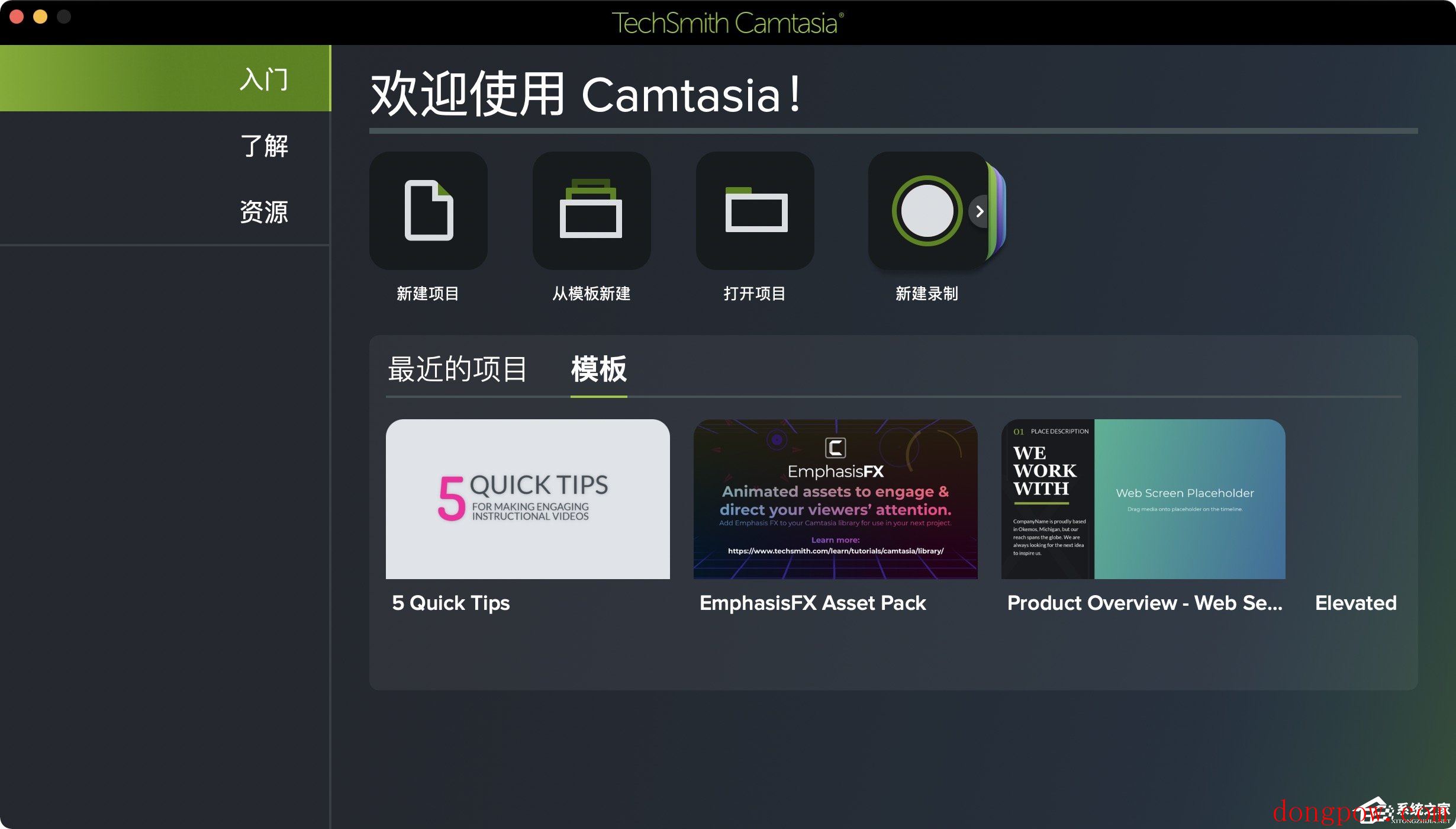Click the 新建录制 label

[927, 293]
